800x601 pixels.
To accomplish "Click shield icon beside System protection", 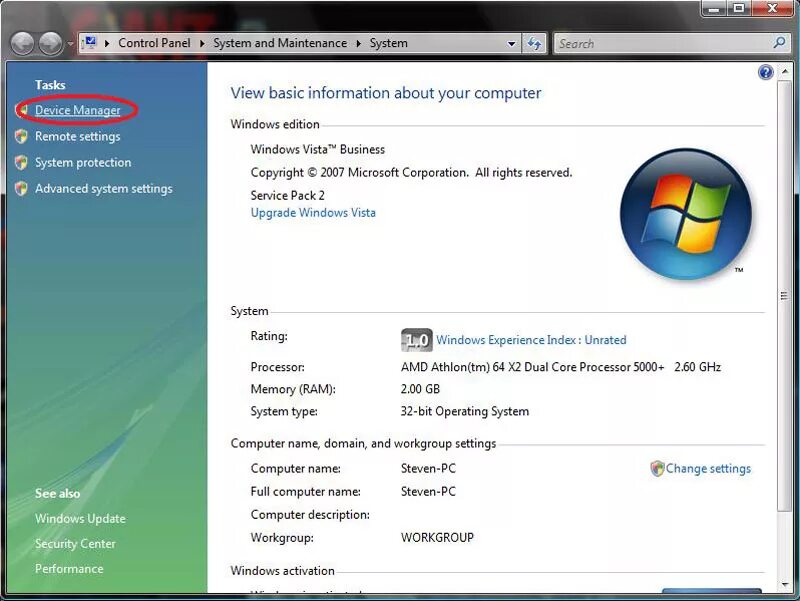I will tap(21, 162).
